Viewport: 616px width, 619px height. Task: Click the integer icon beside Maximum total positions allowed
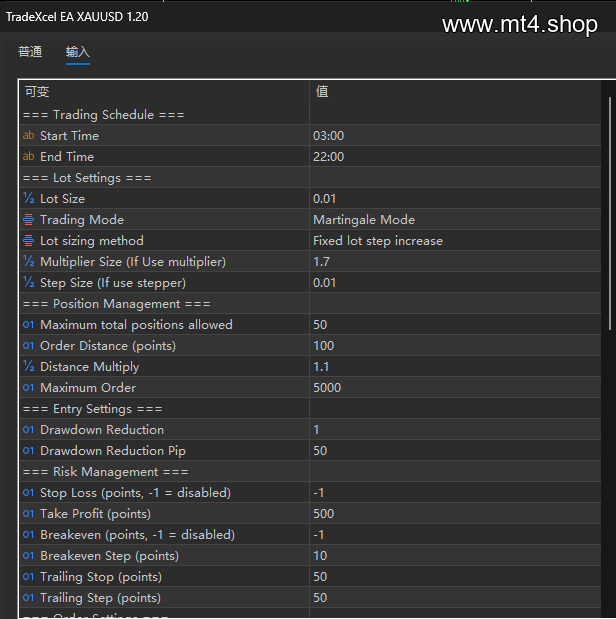point(28,325)
